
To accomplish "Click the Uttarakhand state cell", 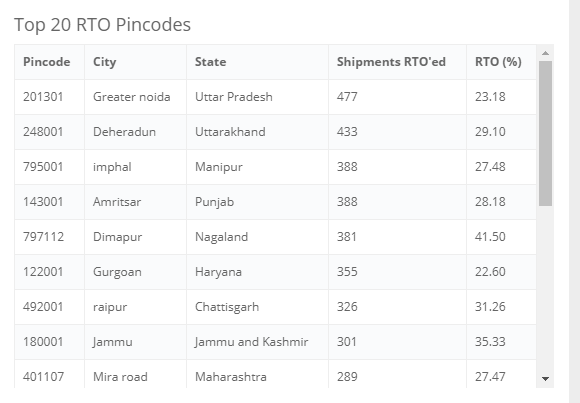I will (x=257, y=132).
